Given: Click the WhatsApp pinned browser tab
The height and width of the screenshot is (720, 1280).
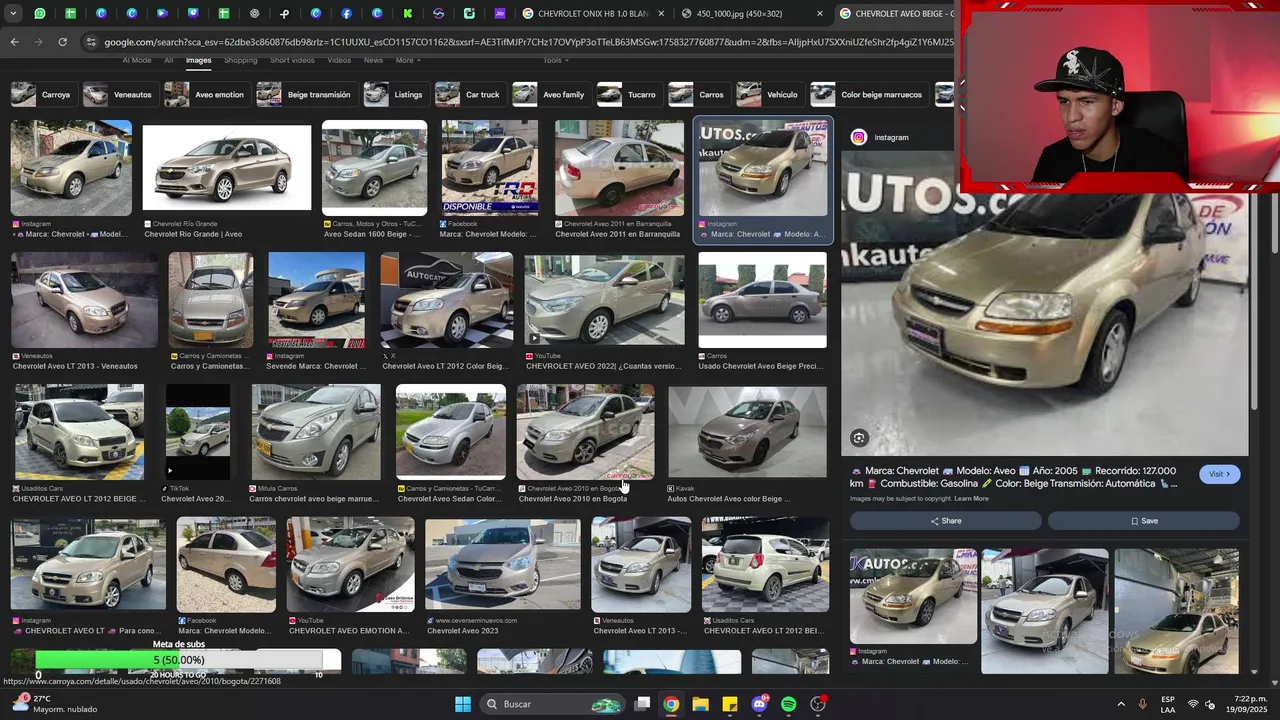Looking at the screenshot, I should coord(39,14).
